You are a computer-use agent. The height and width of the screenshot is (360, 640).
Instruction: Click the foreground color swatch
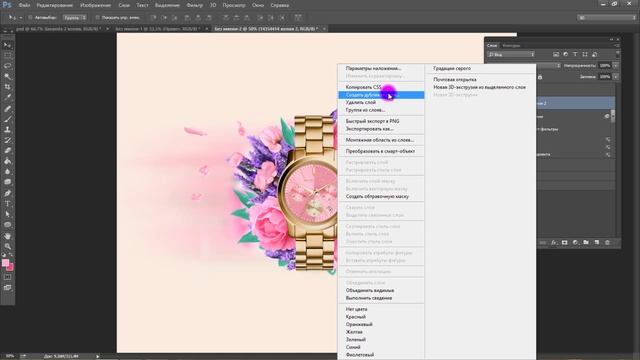(x=5, y=263)
